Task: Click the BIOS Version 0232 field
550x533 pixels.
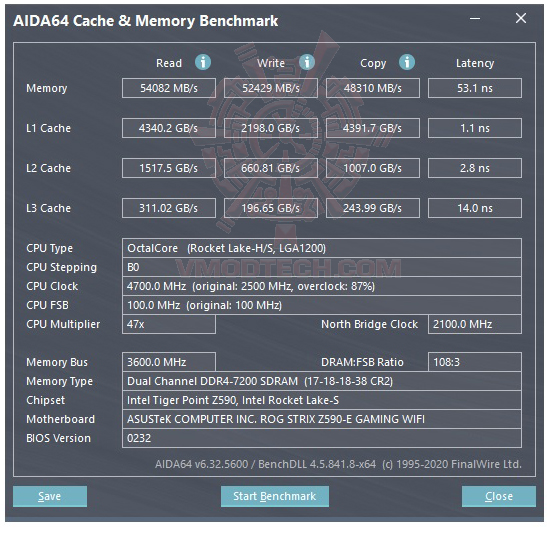Action: click(322, 438)
